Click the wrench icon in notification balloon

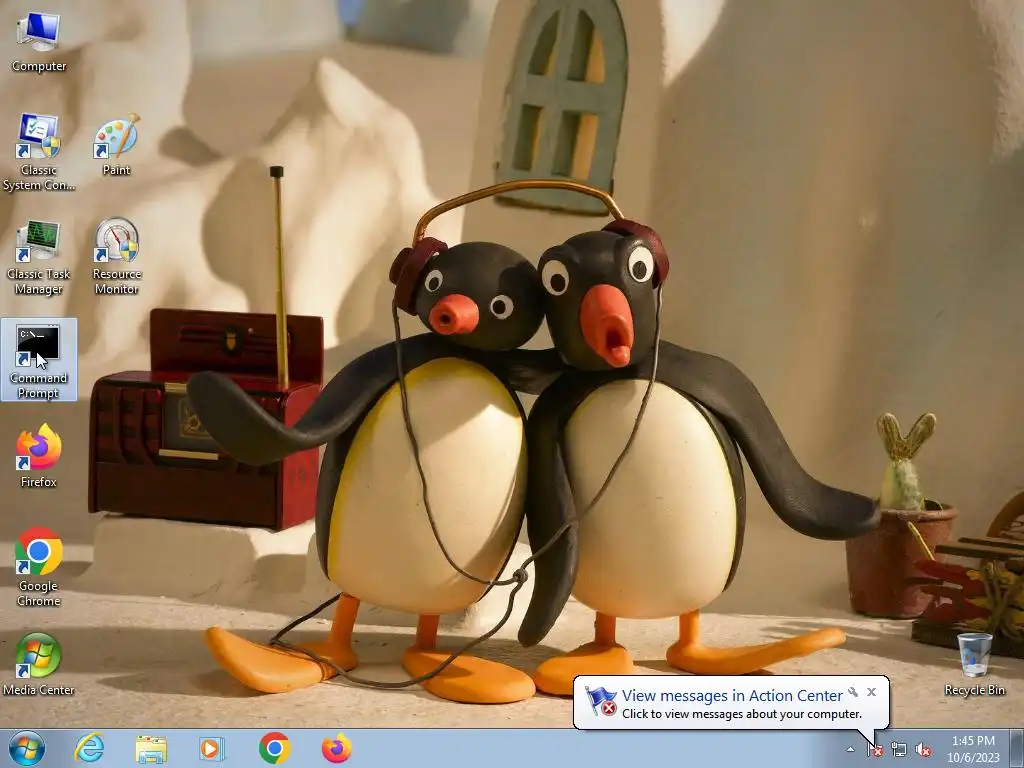(853, 692)
